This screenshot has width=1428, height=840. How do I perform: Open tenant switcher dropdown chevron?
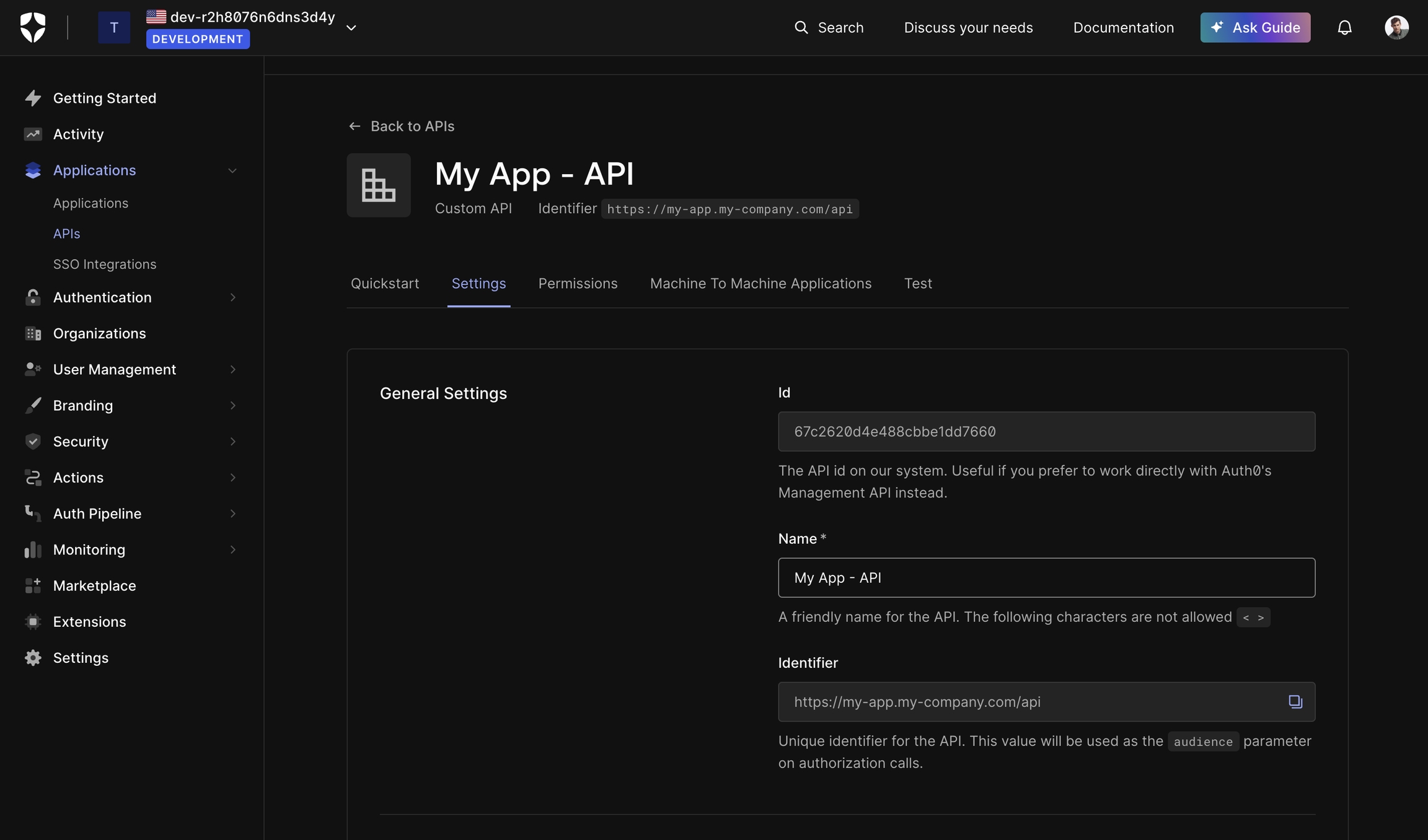pyautogui.click(x=351, y=27)
